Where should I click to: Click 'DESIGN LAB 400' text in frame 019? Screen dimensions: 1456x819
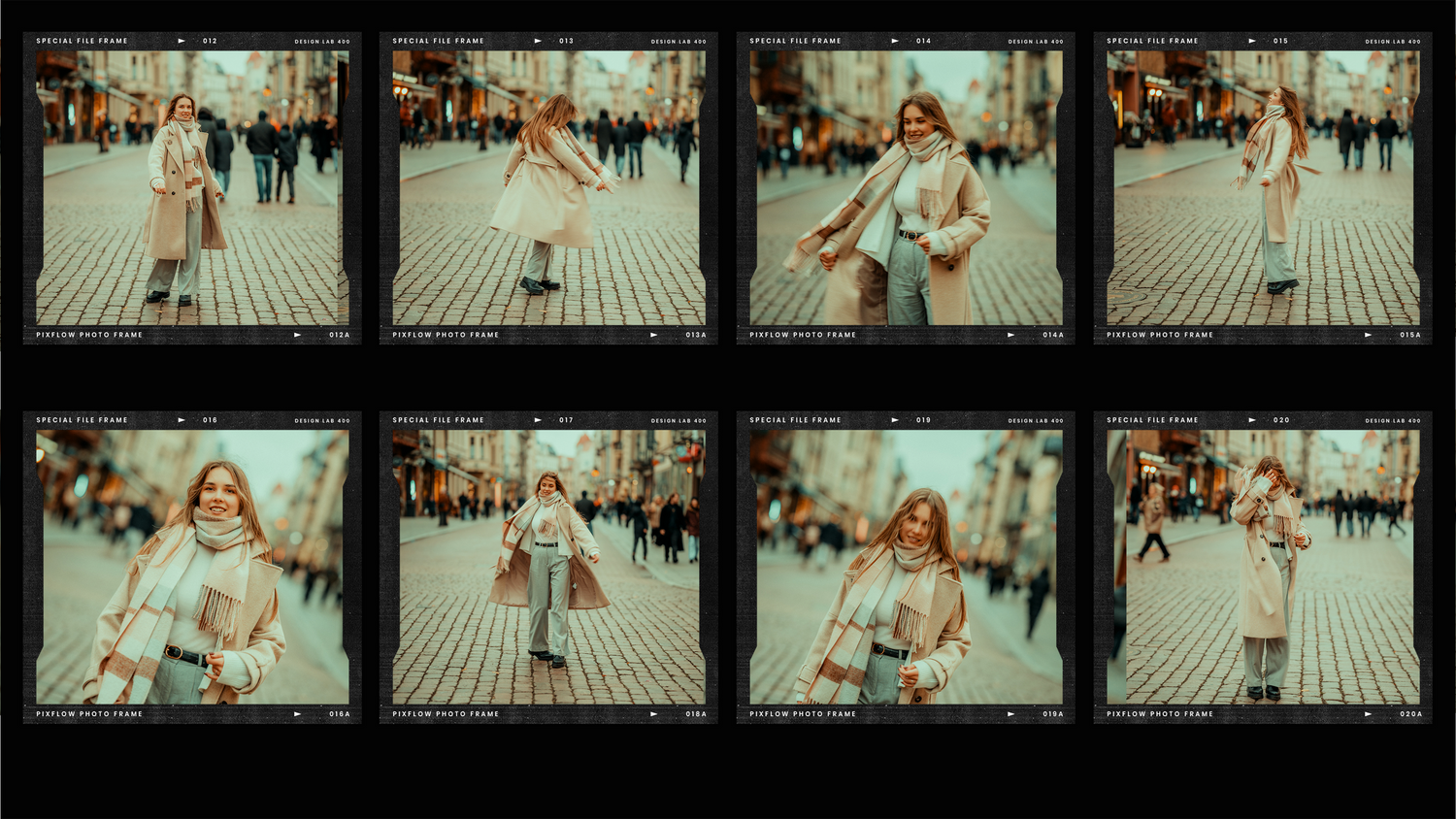pyautogui.click(x=1036, y=421)
